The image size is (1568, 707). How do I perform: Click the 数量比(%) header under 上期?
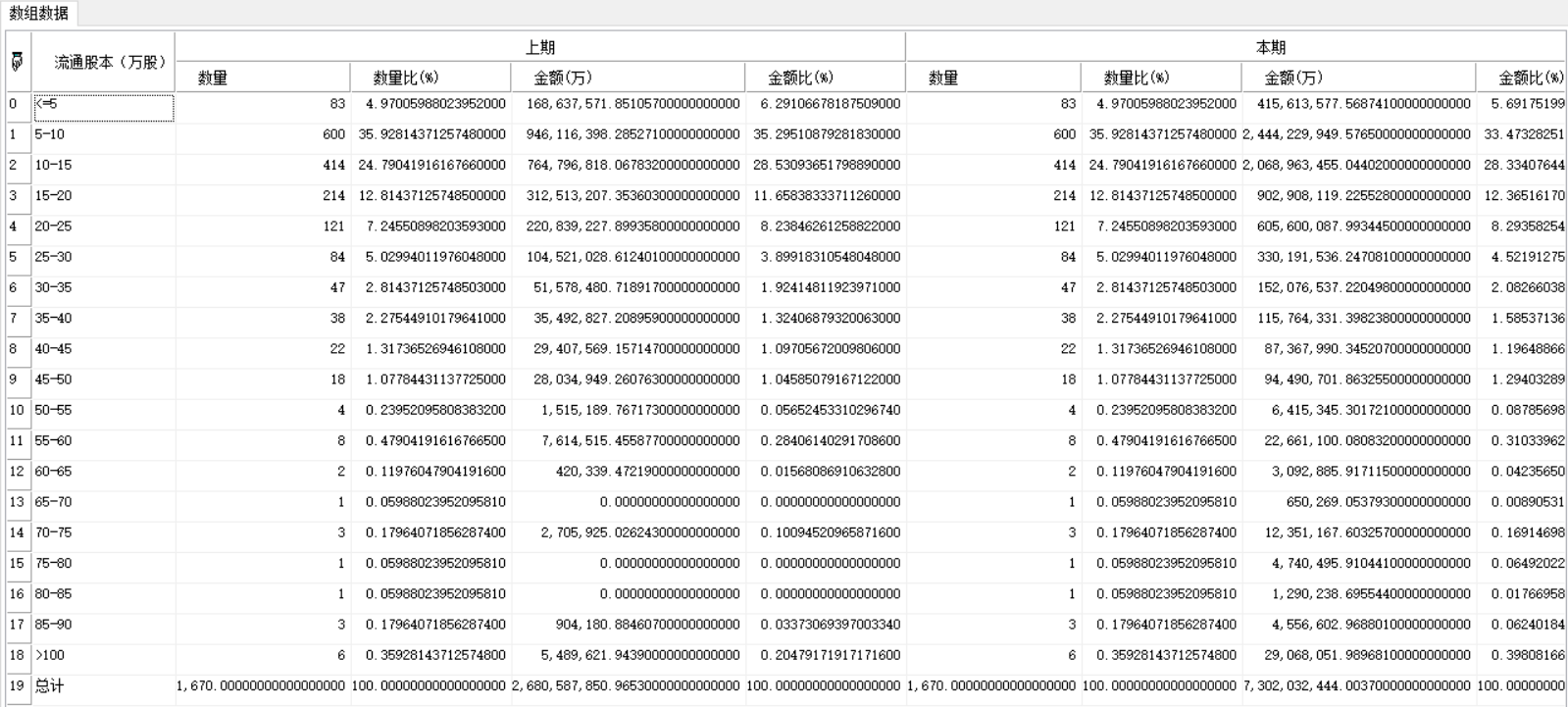click(x=406, y=77)
